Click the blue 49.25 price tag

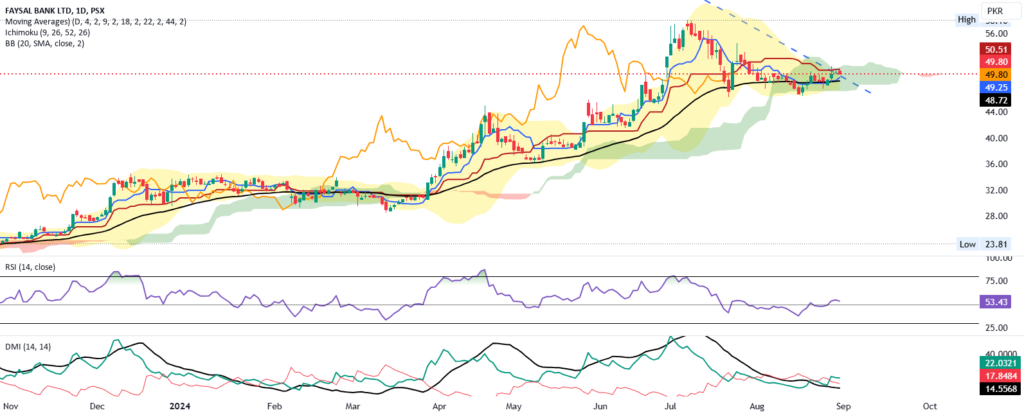[996, 87]
